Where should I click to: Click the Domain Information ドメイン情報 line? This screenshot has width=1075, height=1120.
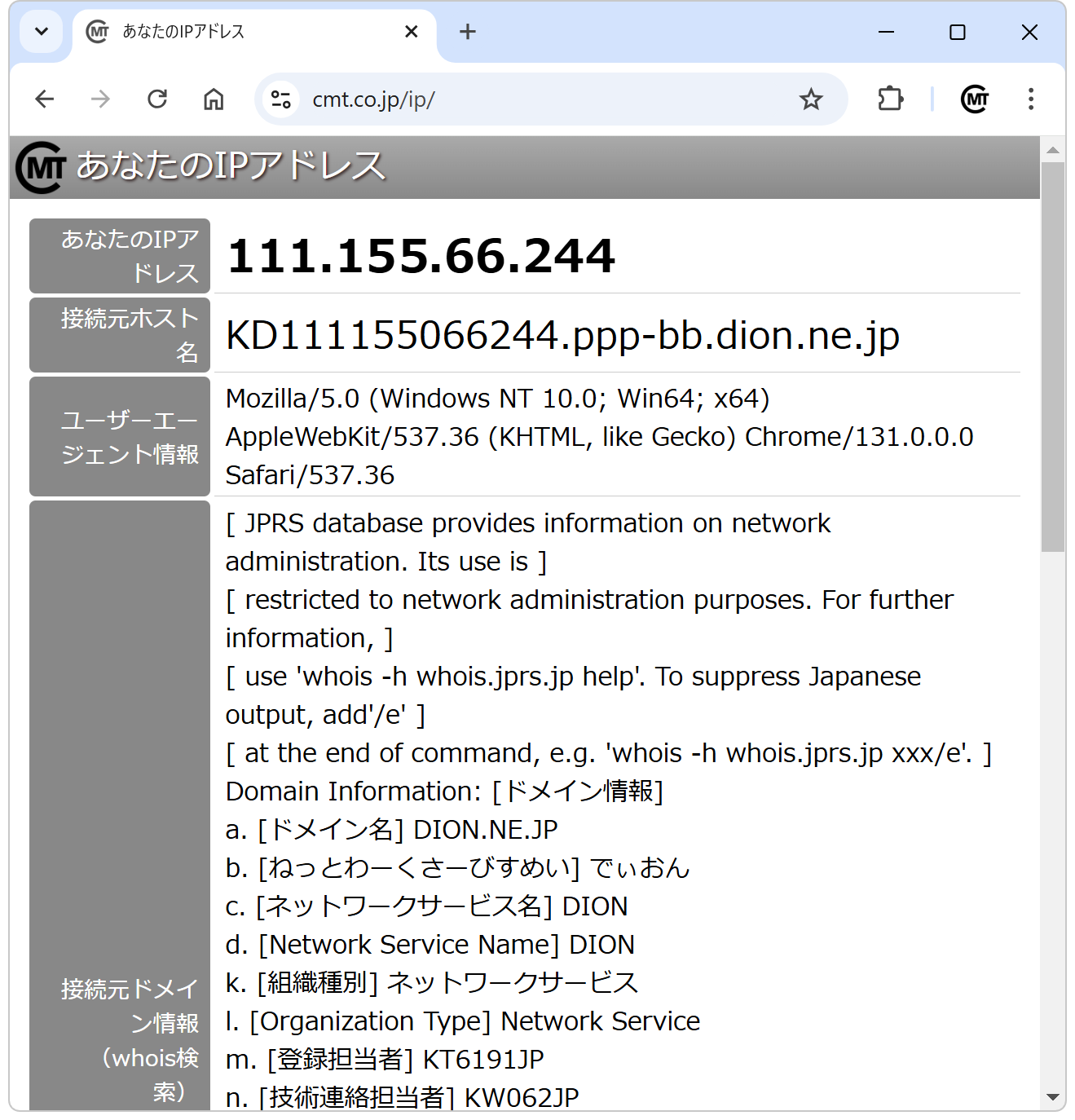(x=444, y=791)
